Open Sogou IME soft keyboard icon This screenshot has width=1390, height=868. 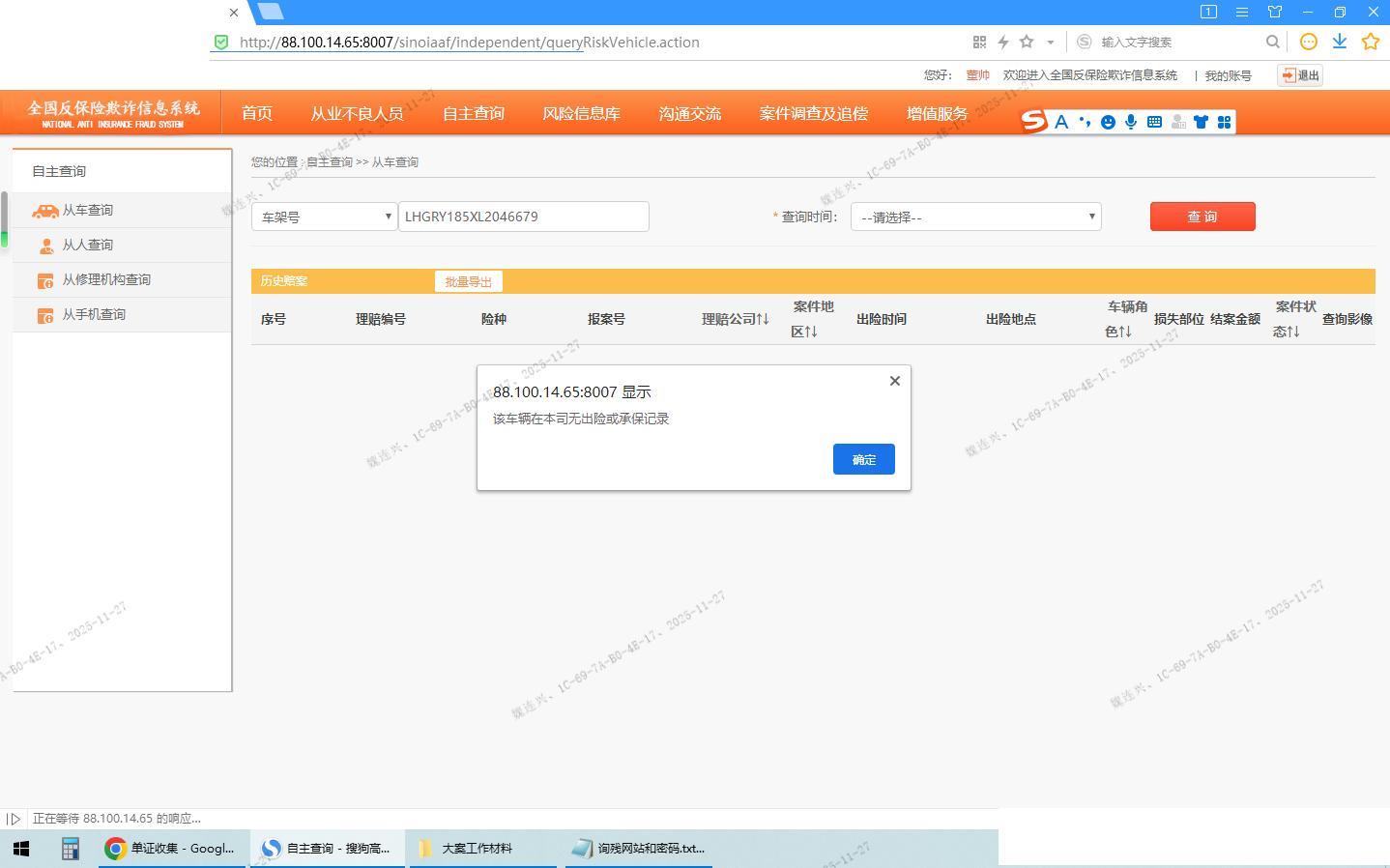[1154, 122]
